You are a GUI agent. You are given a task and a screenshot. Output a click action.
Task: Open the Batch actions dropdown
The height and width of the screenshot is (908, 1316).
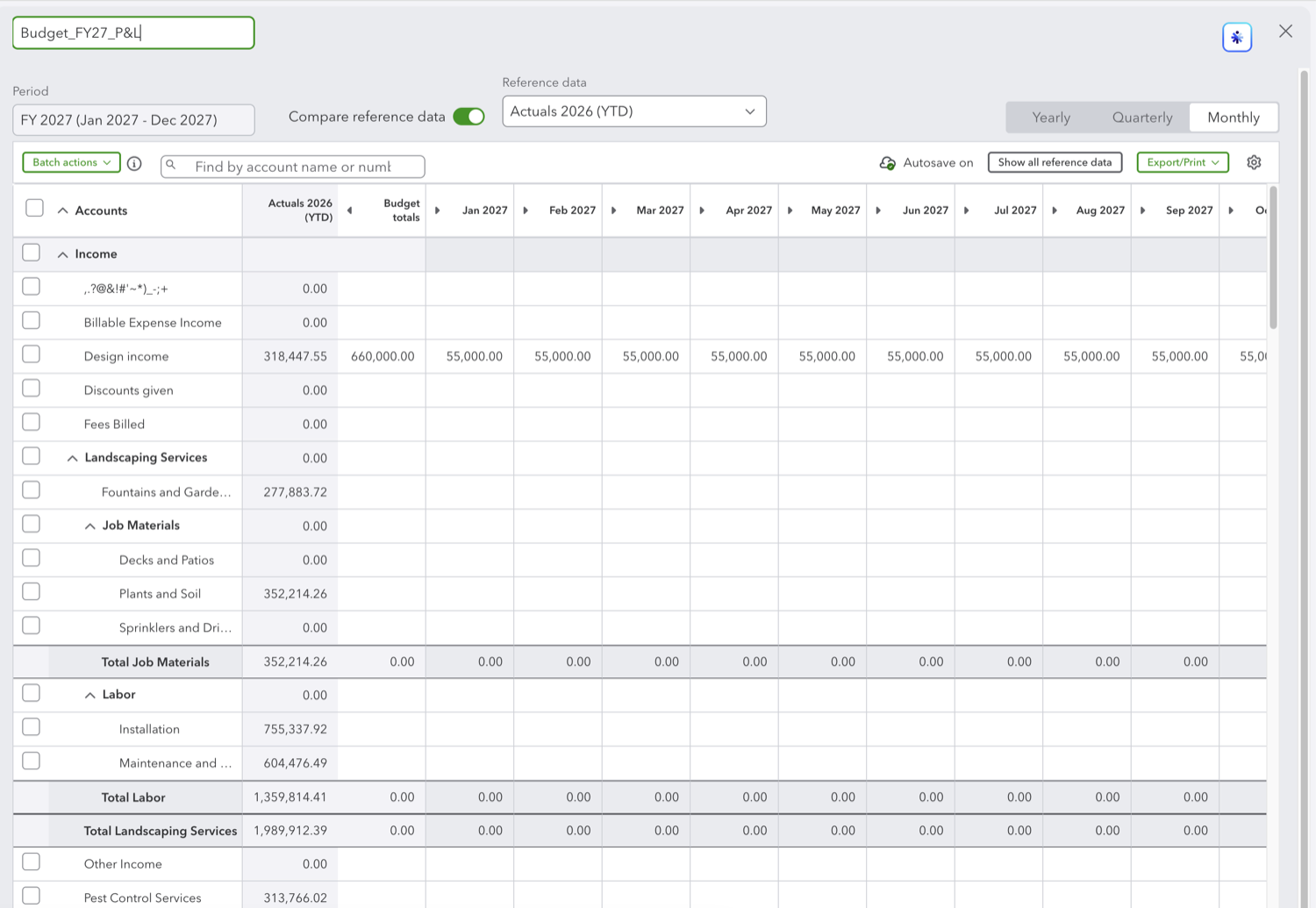[71, 162]
